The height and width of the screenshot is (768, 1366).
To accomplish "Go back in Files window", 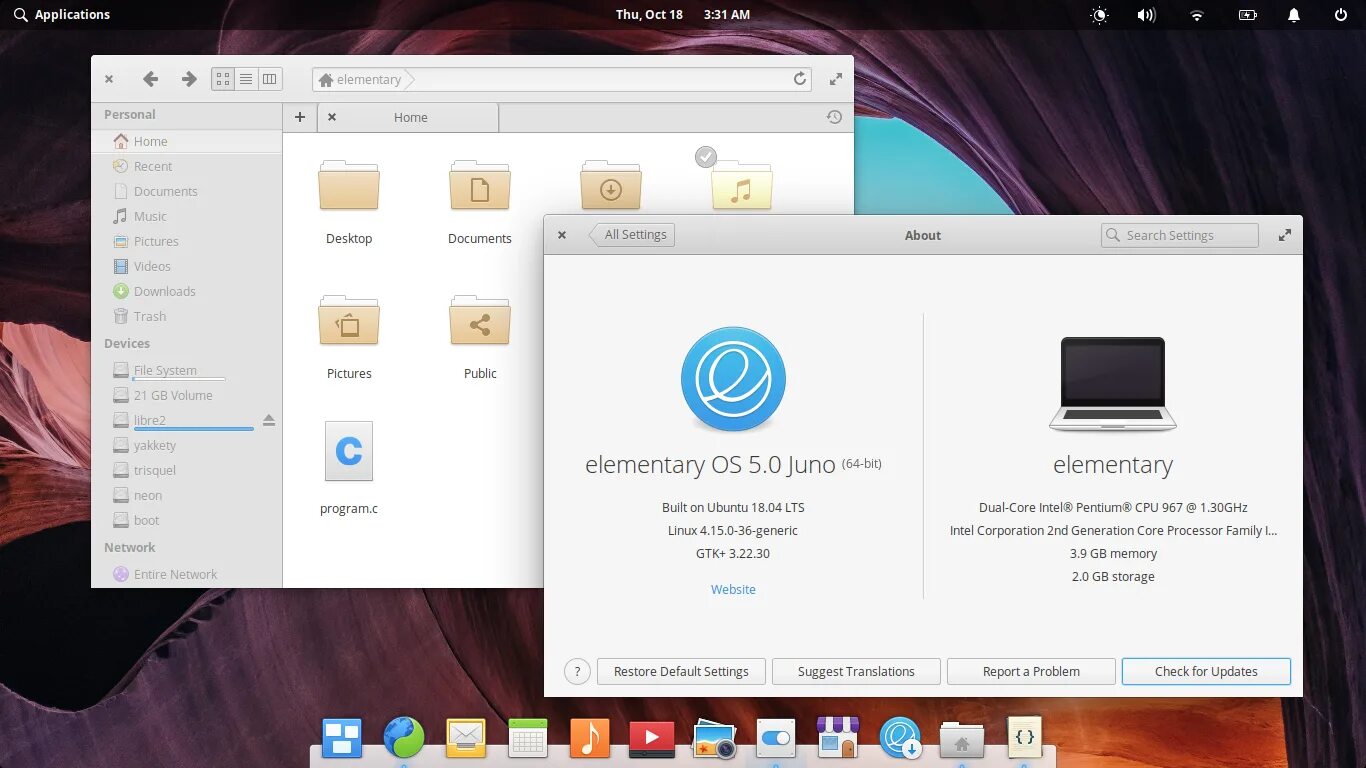I will coord(150,79).
